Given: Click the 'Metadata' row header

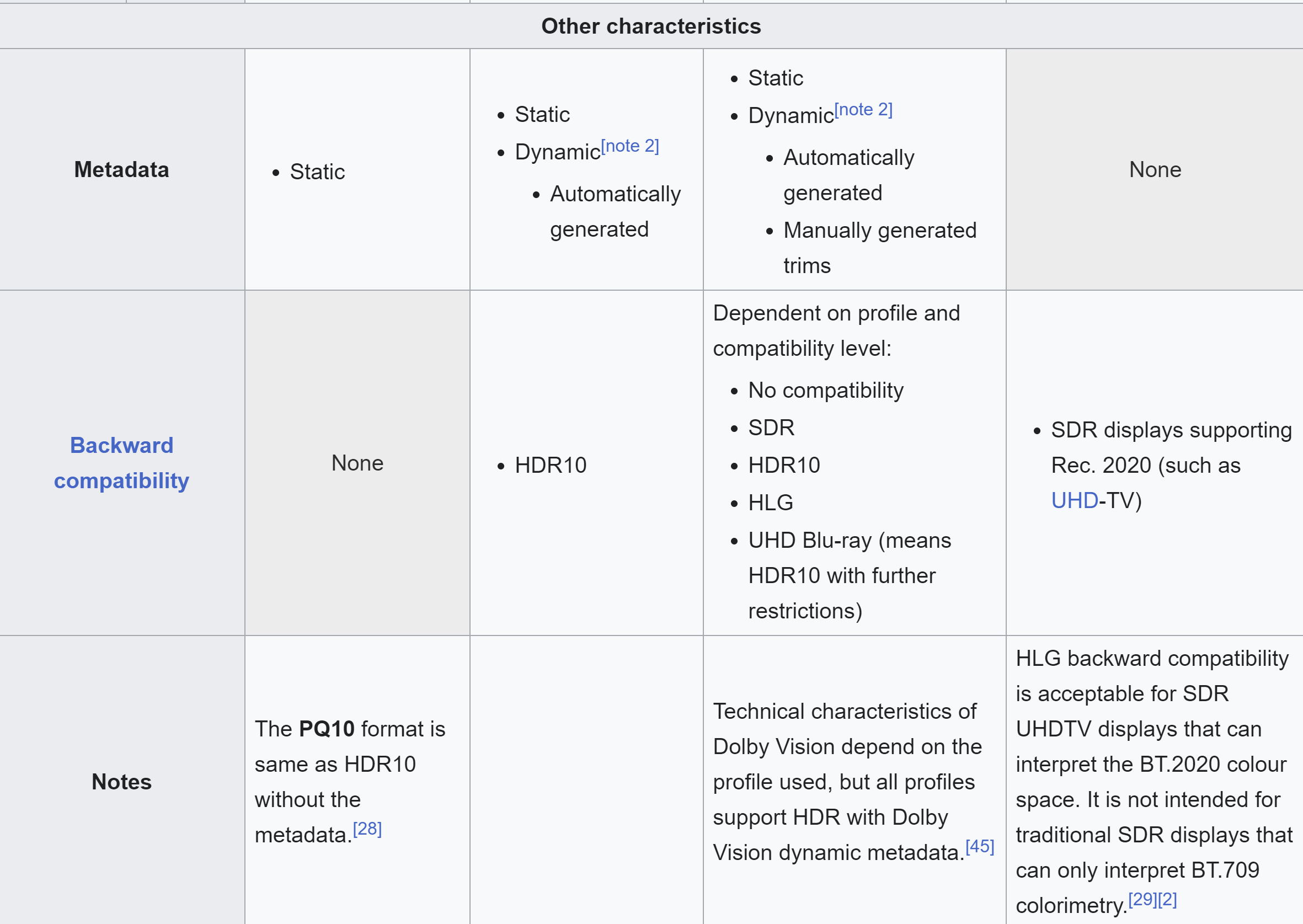Looking at the screenshot, I should tap(122, 169).
